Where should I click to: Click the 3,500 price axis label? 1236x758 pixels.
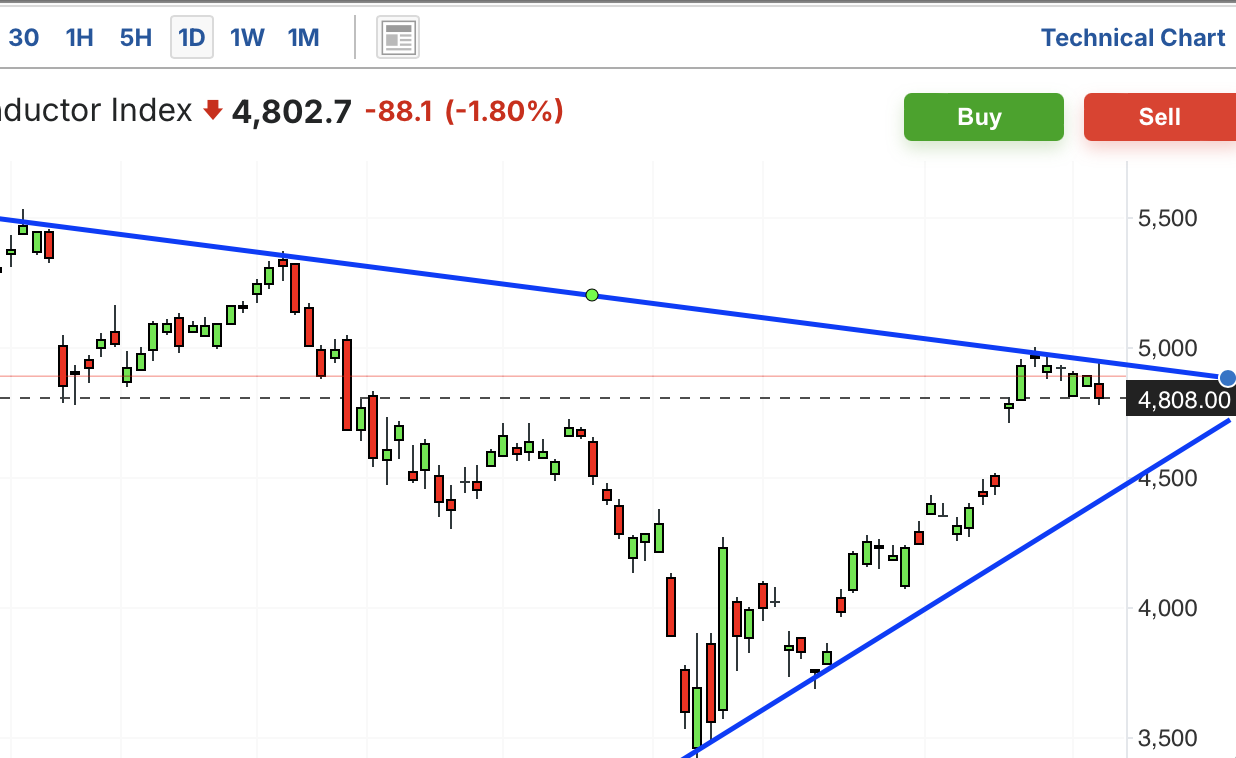[x=1168, y=738]
